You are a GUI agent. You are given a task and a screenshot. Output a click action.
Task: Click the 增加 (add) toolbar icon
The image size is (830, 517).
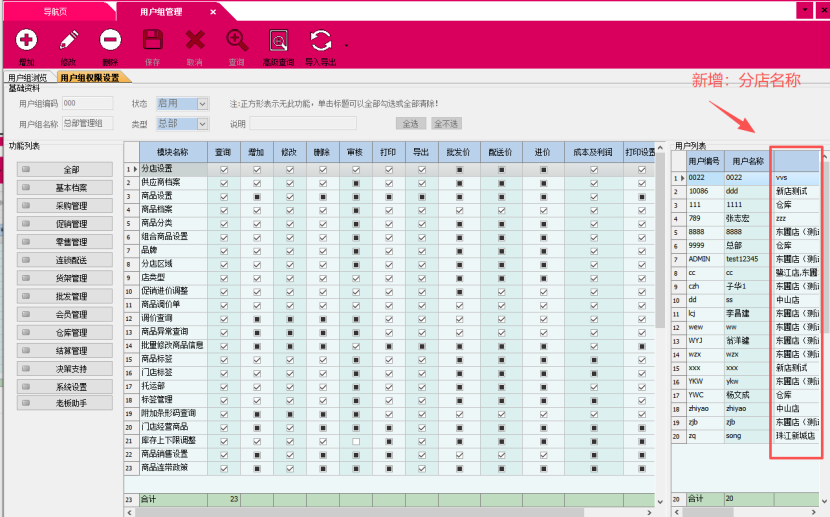click(x=26, y=40)
